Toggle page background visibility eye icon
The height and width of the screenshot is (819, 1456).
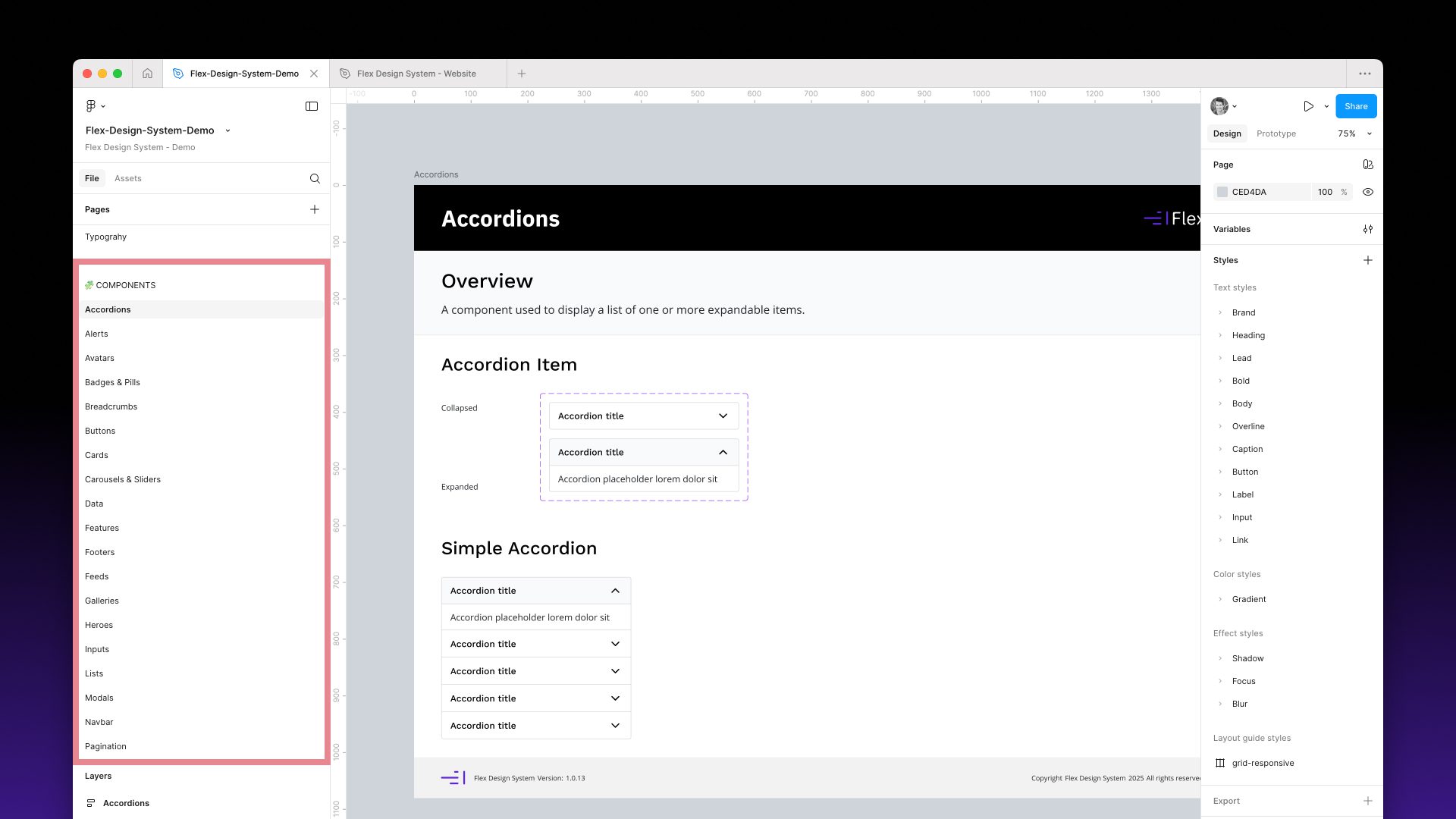(x=1368, y=192)
